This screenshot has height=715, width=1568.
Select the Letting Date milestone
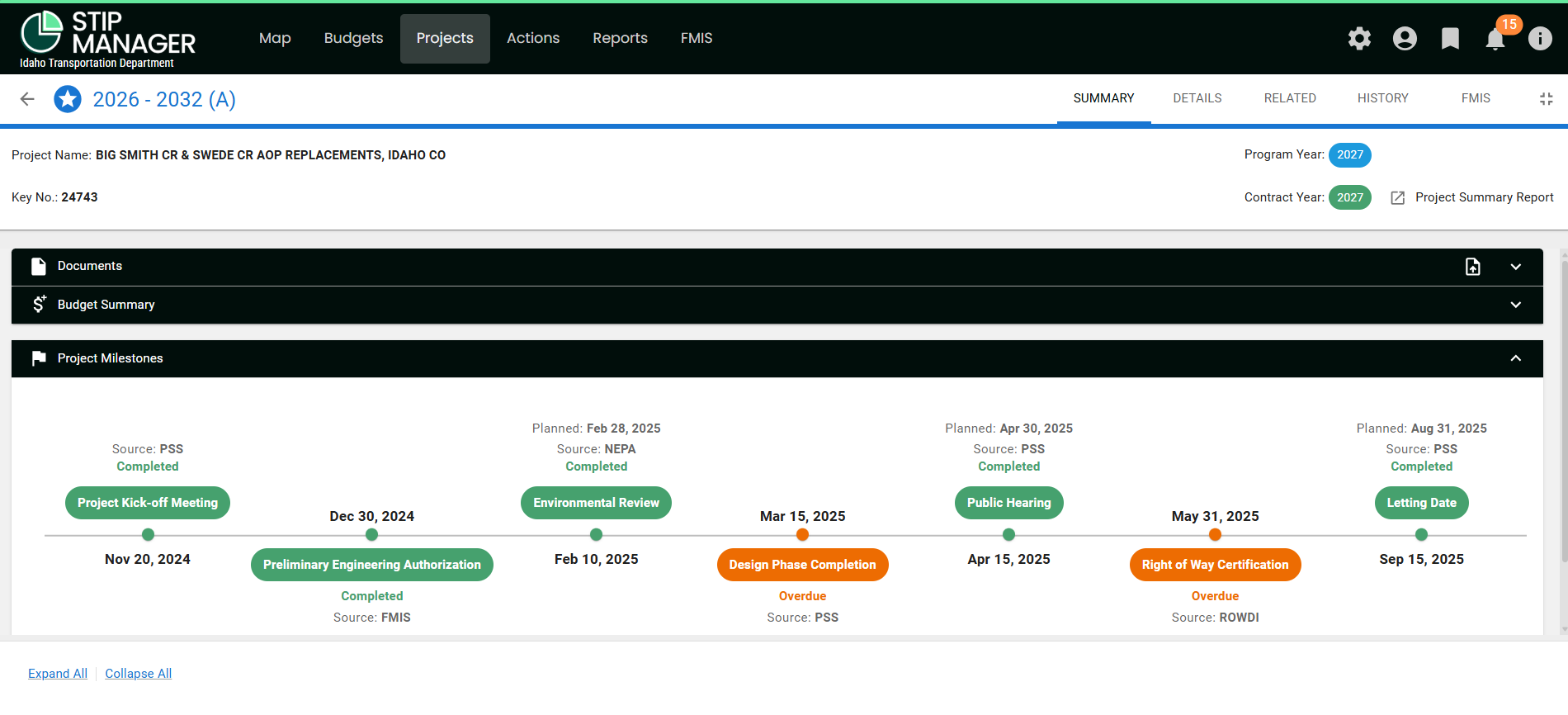(x=1421, y=503)
